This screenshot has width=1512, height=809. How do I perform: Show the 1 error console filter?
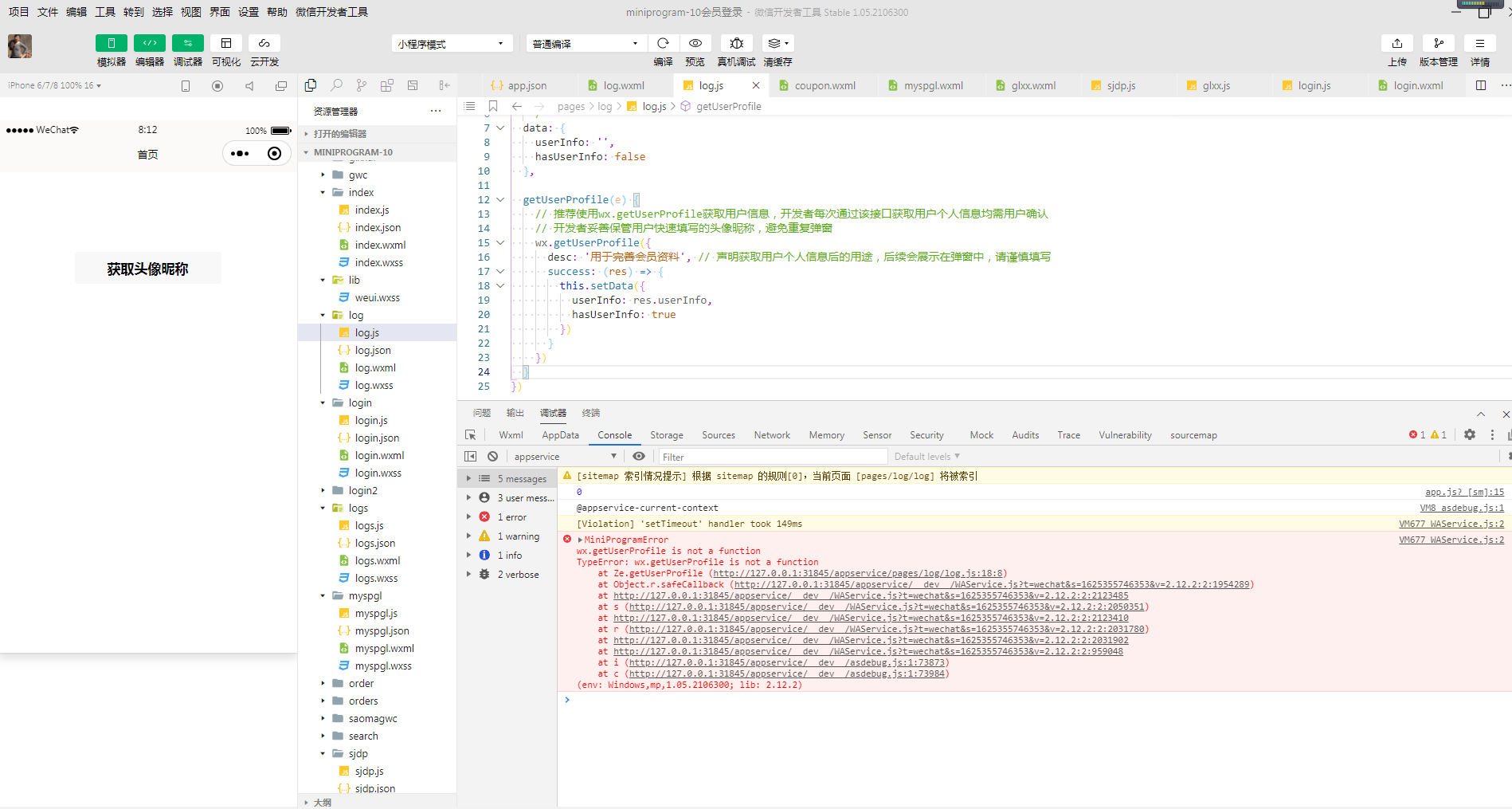click(511, 517)
